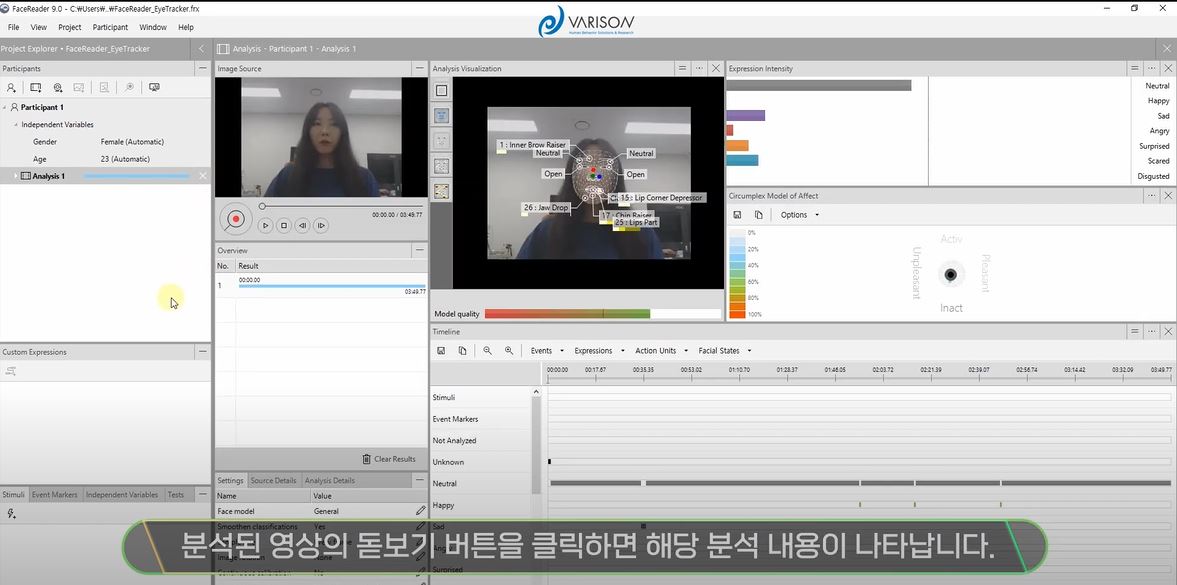This screenshot has width=1177, height=585.
Task: Start analysis with the red record magnifier button
Action: (235, 219)
